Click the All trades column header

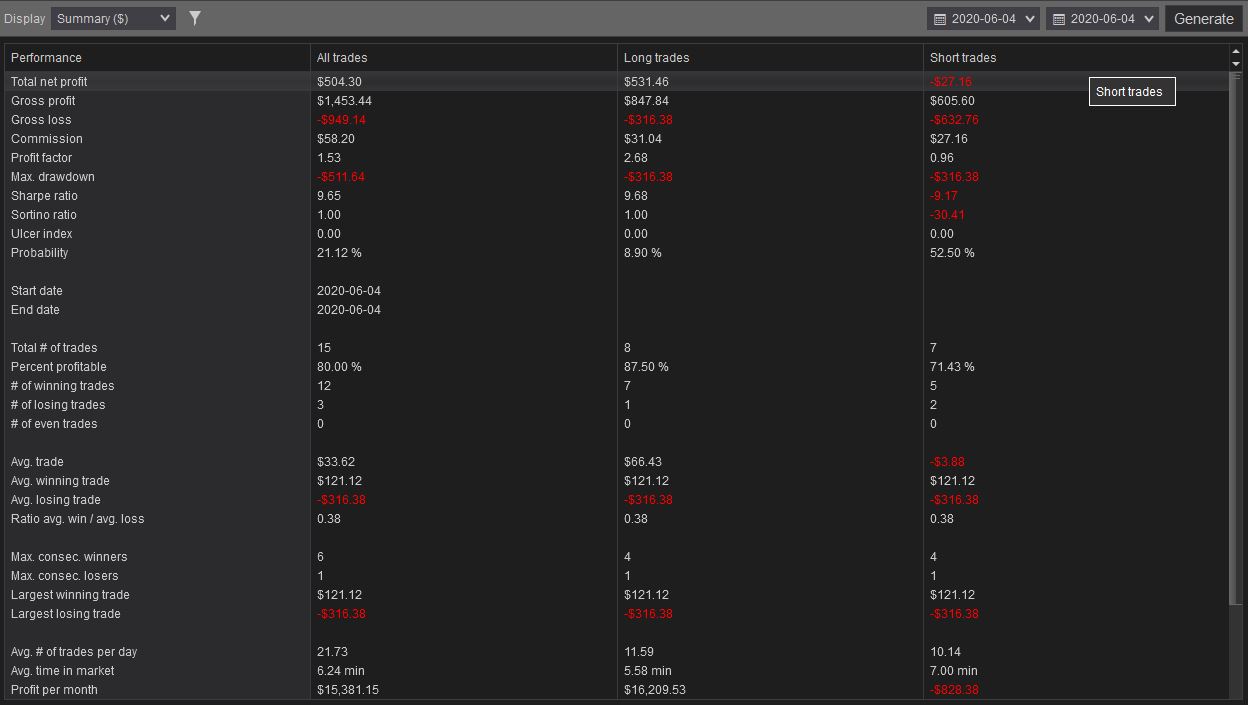click(342, 58)
